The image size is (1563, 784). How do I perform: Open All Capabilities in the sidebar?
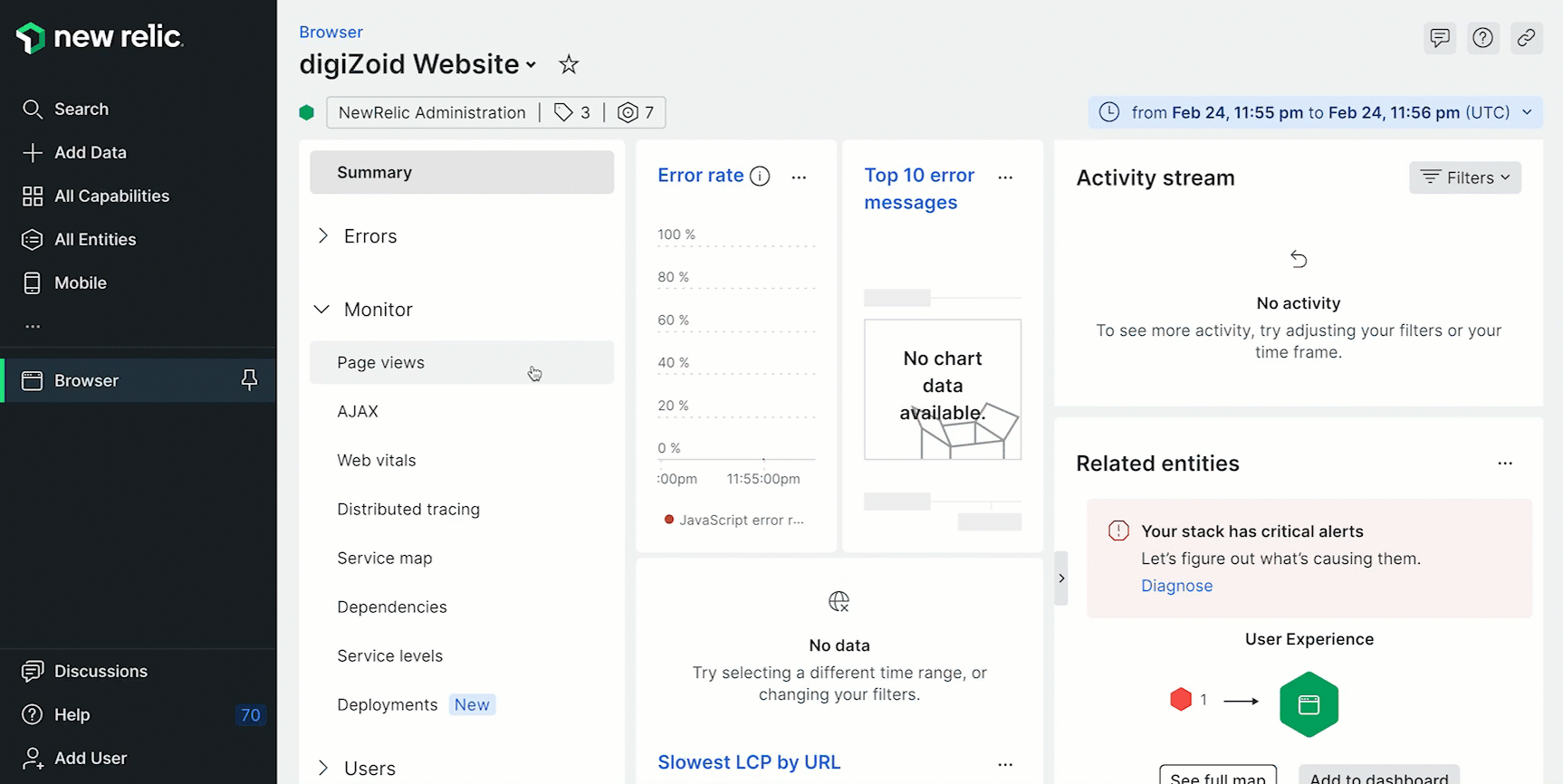pyautogui.click(x=111, y=196)
